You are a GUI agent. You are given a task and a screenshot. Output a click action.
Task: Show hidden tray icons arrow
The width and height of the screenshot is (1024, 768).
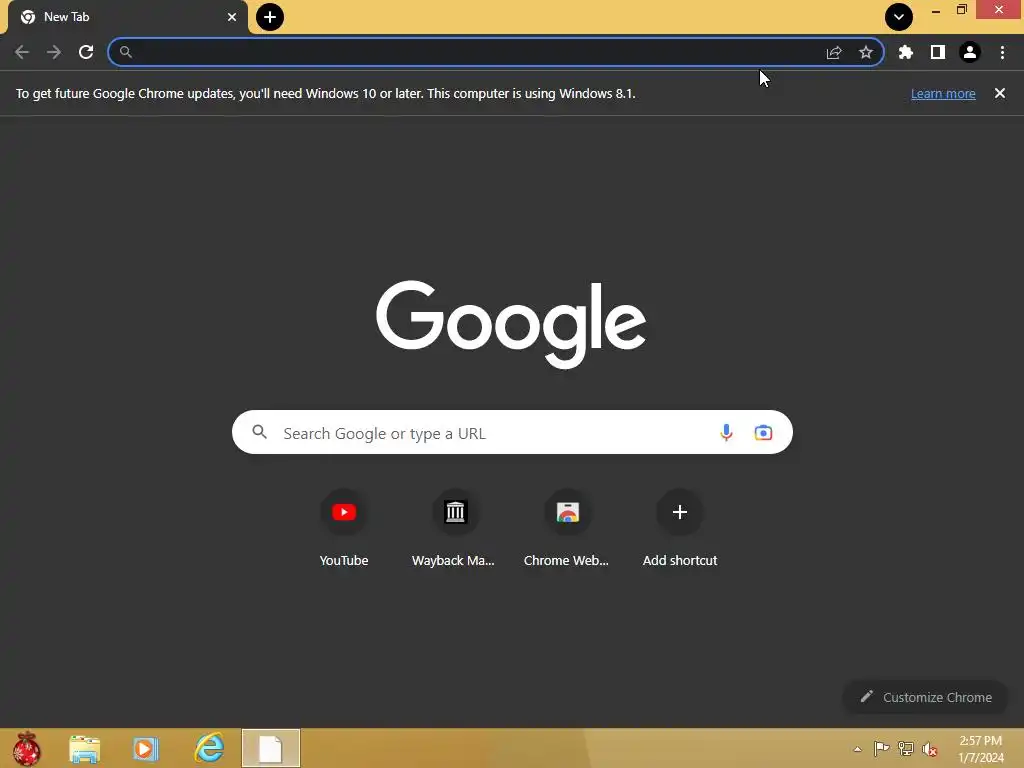[857, 749]
